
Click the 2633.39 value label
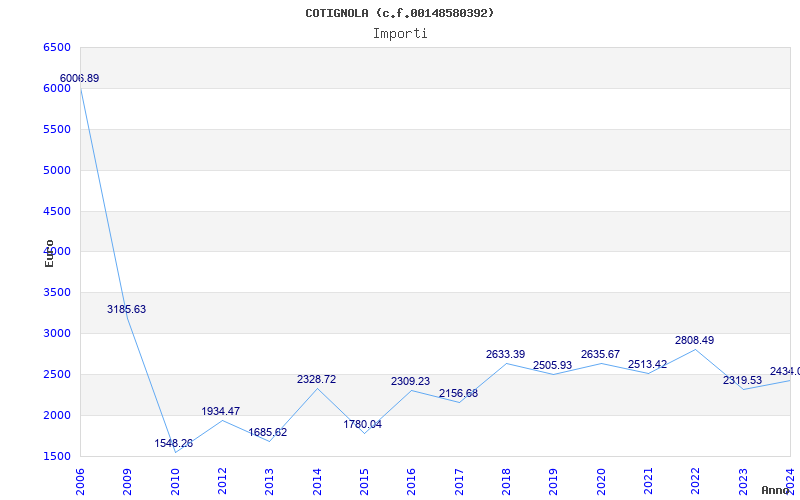(x=505, y=355)
